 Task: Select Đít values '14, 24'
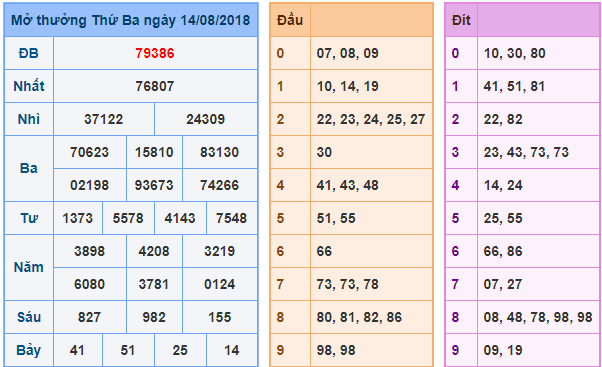(503, 185)
